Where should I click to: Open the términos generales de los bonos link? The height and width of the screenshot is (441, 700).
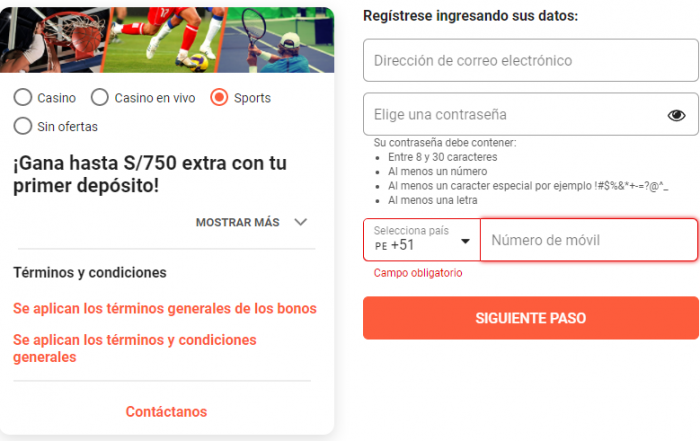[165, 308]
